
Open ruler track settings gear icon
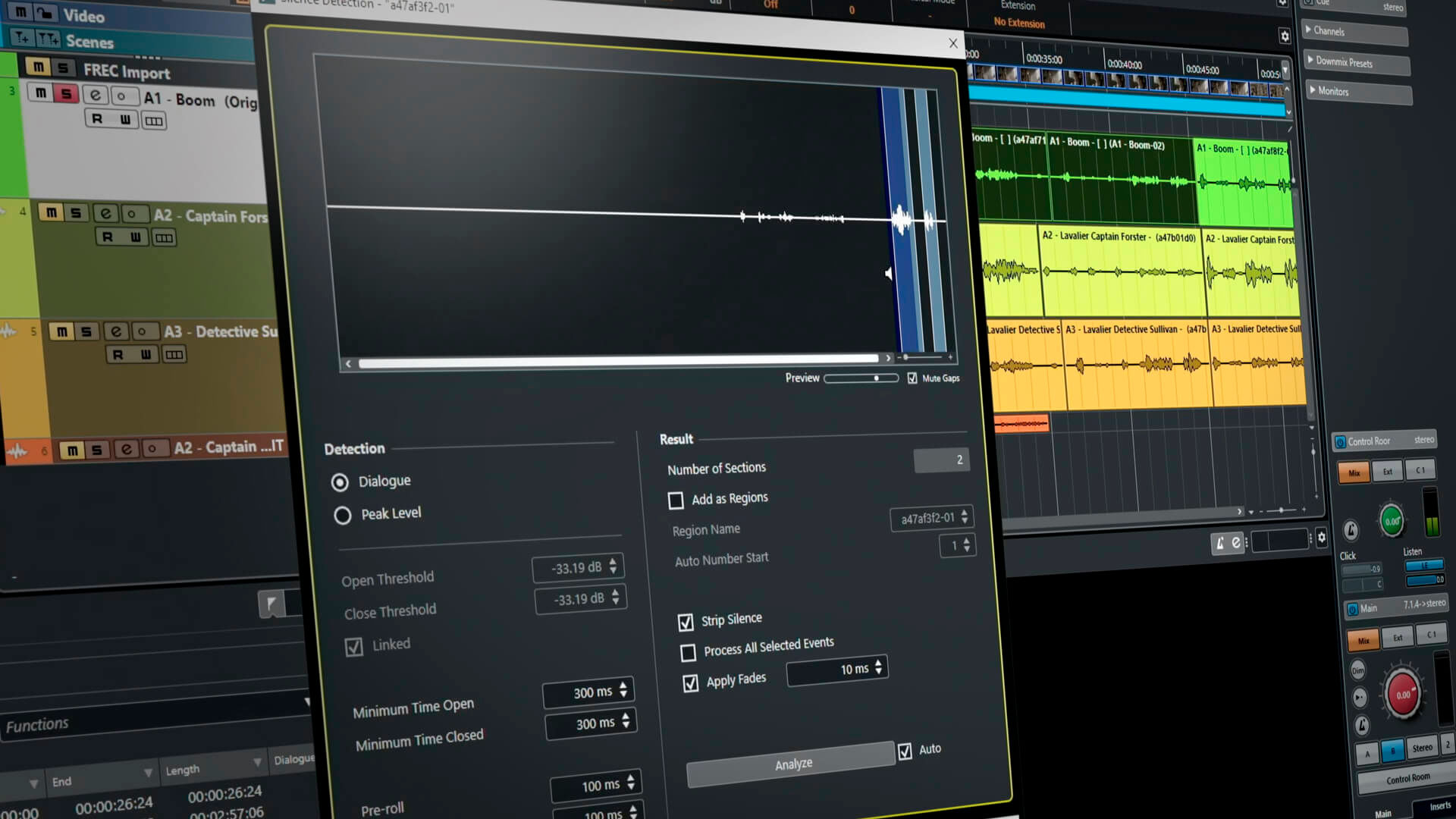(x=1284, y=36)
